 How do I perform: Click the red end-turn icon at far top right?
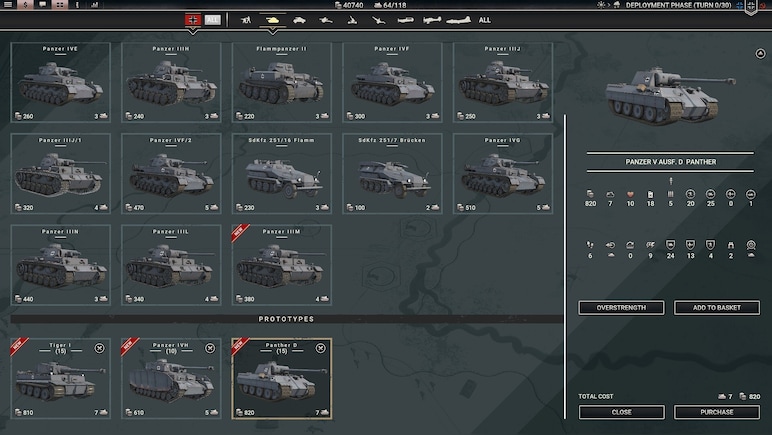point(763,5)
